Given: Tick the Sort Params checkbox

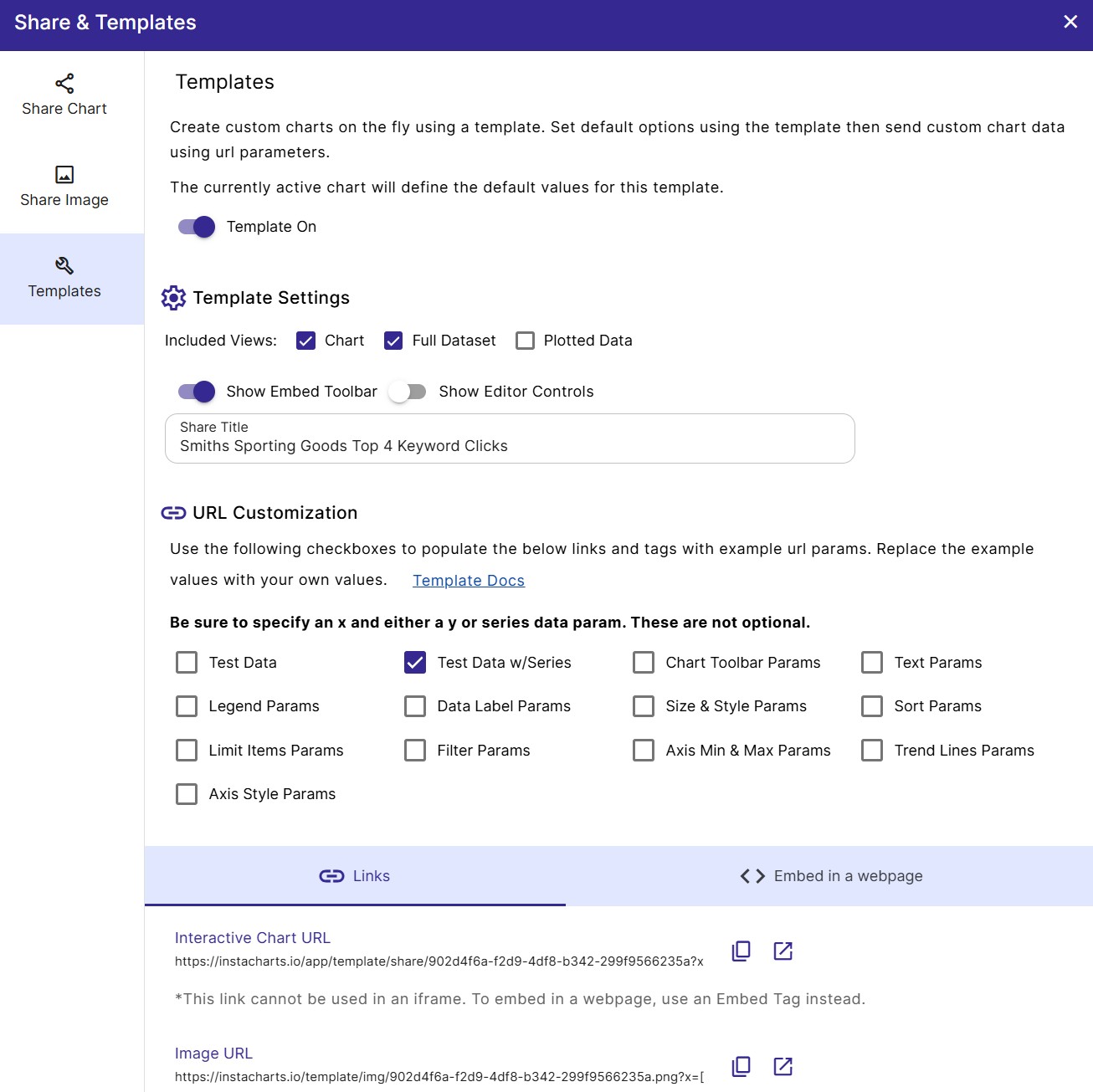Looking at the screenshot, I should coord(872,706).
